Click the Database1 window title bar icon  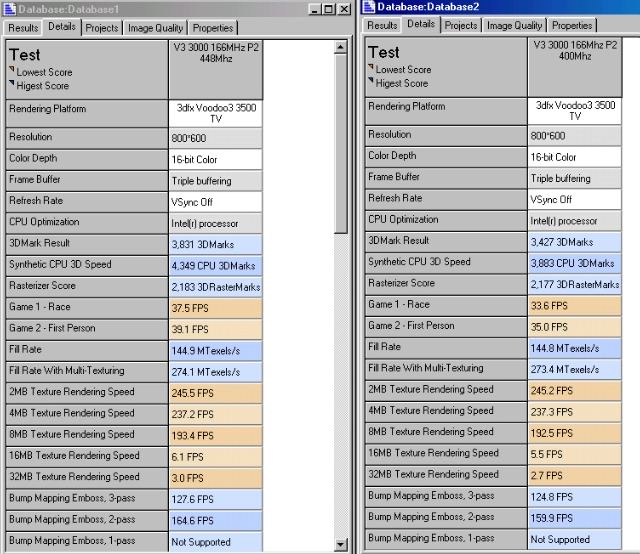10,9
